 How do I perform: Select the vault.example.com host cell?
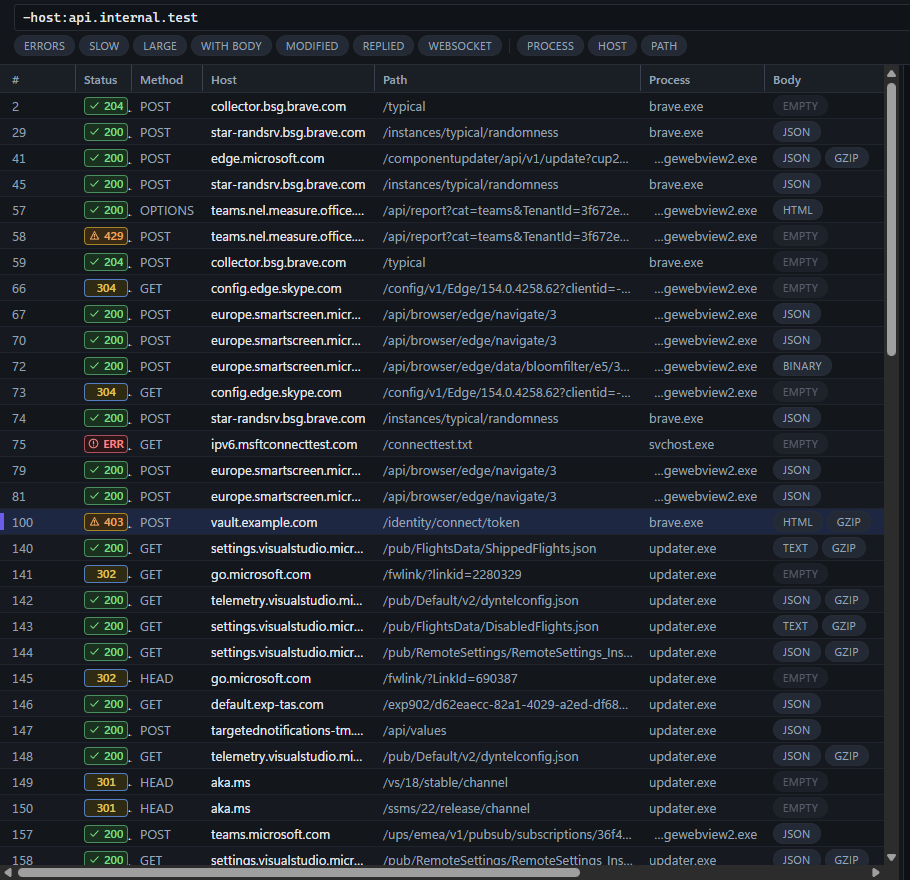coord(264,522)
